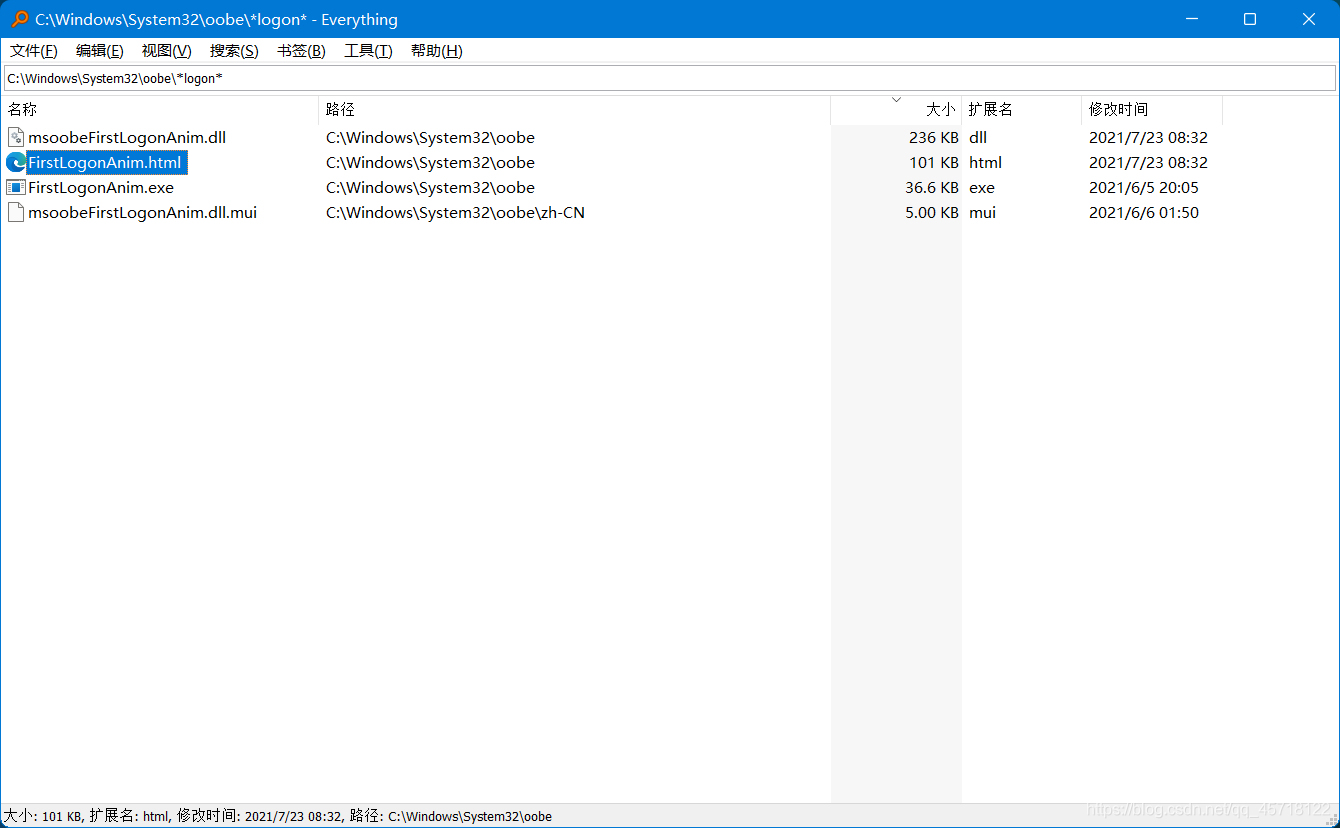Minimize the Everything window
This screenshot has width=1340, height=828.
[x=1191, y=19]
